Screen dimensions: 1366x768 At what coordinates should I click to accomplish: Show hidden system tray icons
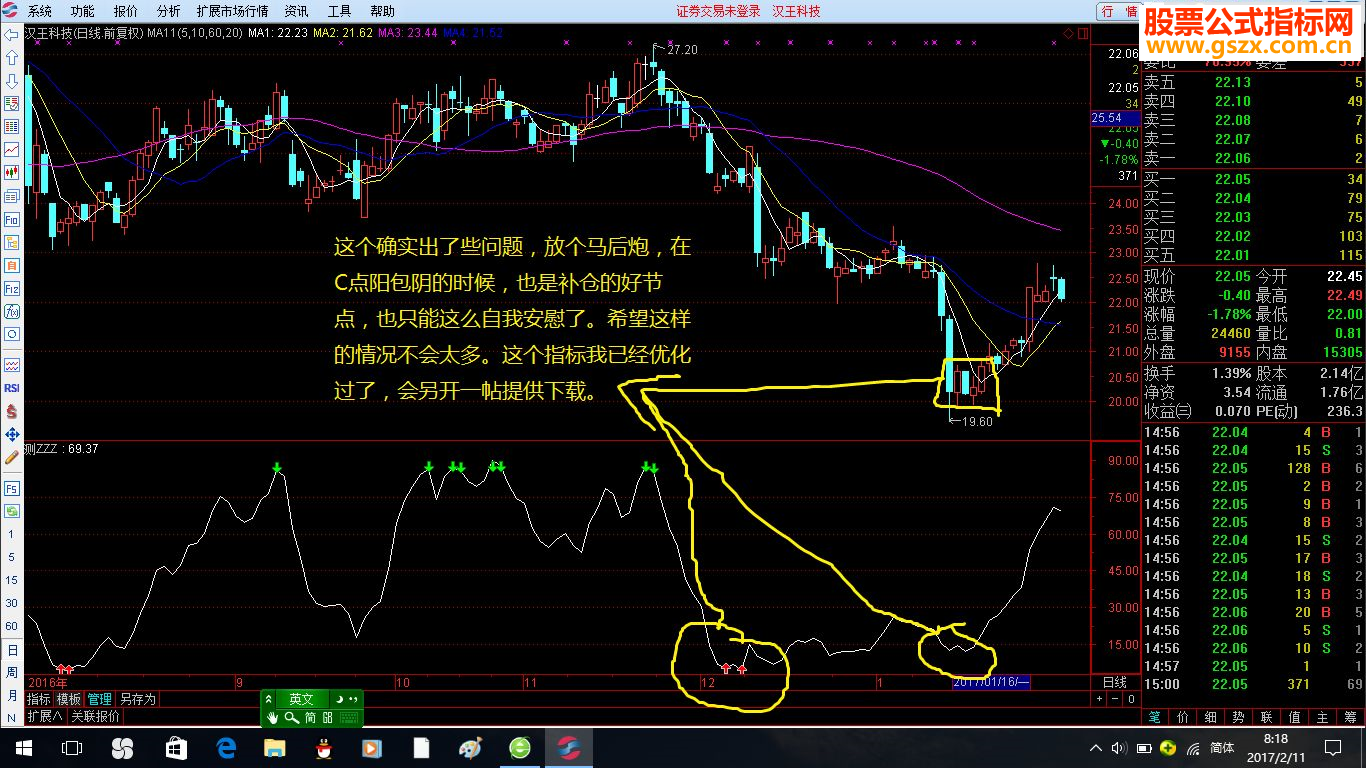[1095, 747]
